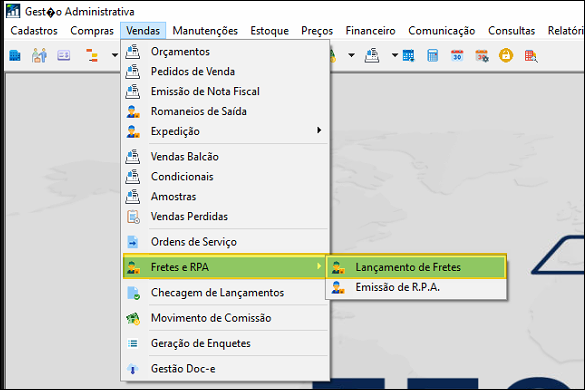Open the Comunicação menu
This screenshot has height=390, width=585.
tap(441, 31)
